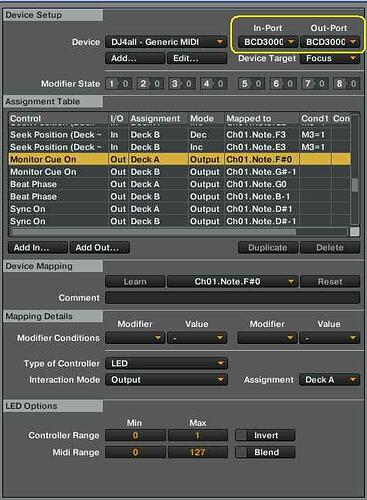
Task: Click the Learn button
Action: pos(135,282)
